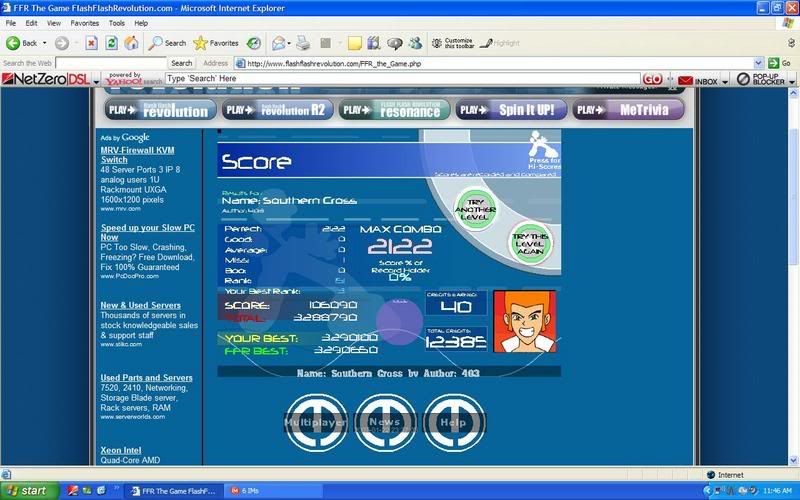The image size is (800, 500).
Task: Click the Stop icon in IE toolbar
Action: (x=91, y=43)
